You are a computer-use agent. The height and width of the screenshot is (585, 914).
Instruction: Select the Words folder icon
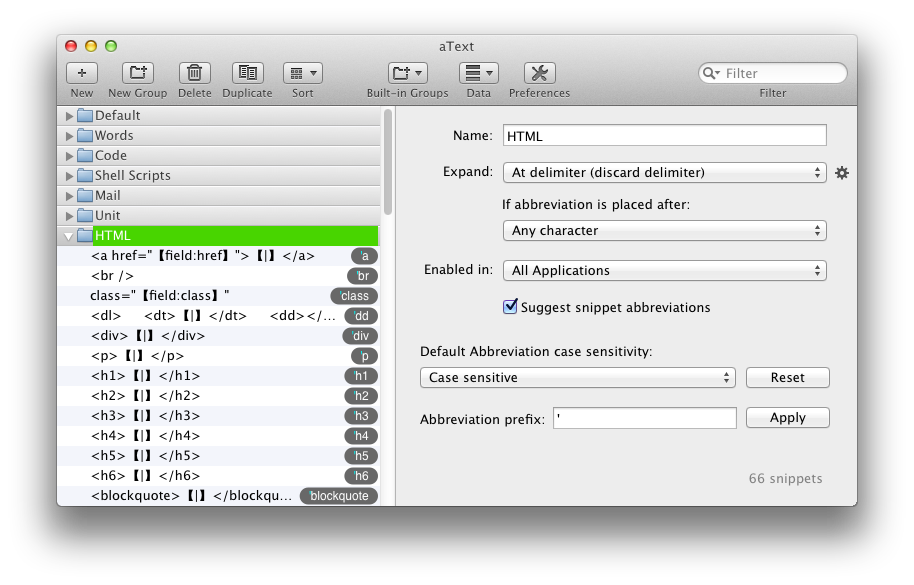(x=85, y=135)
